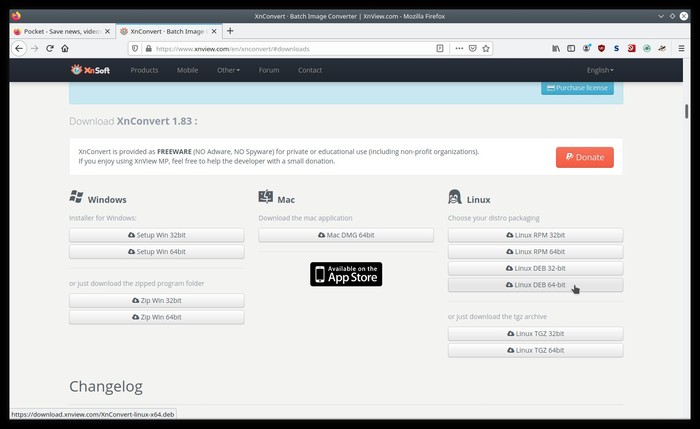Click the rightmost extension toolbar icon
The width and height of the screenshot is (700, 429).
662,48
